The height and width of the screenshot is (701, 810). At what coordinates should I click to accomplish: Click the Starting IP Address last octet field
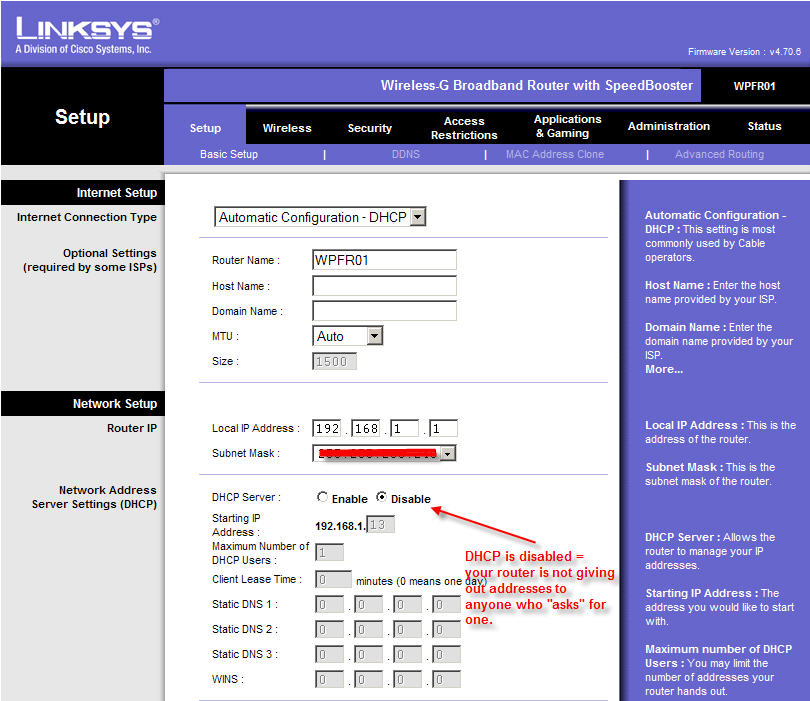click(x=380, y=525)
